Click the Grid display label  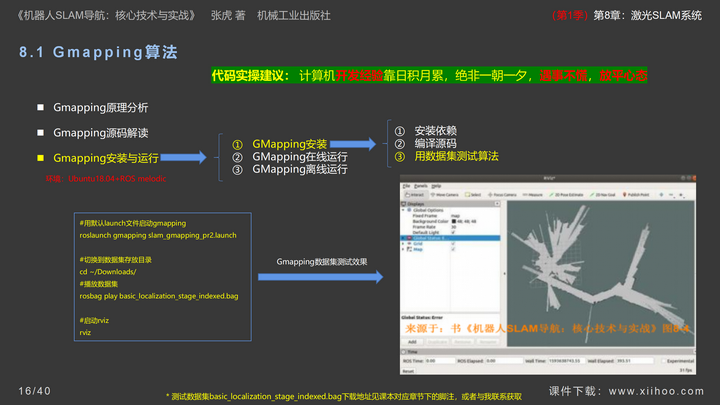pos(418,244)
